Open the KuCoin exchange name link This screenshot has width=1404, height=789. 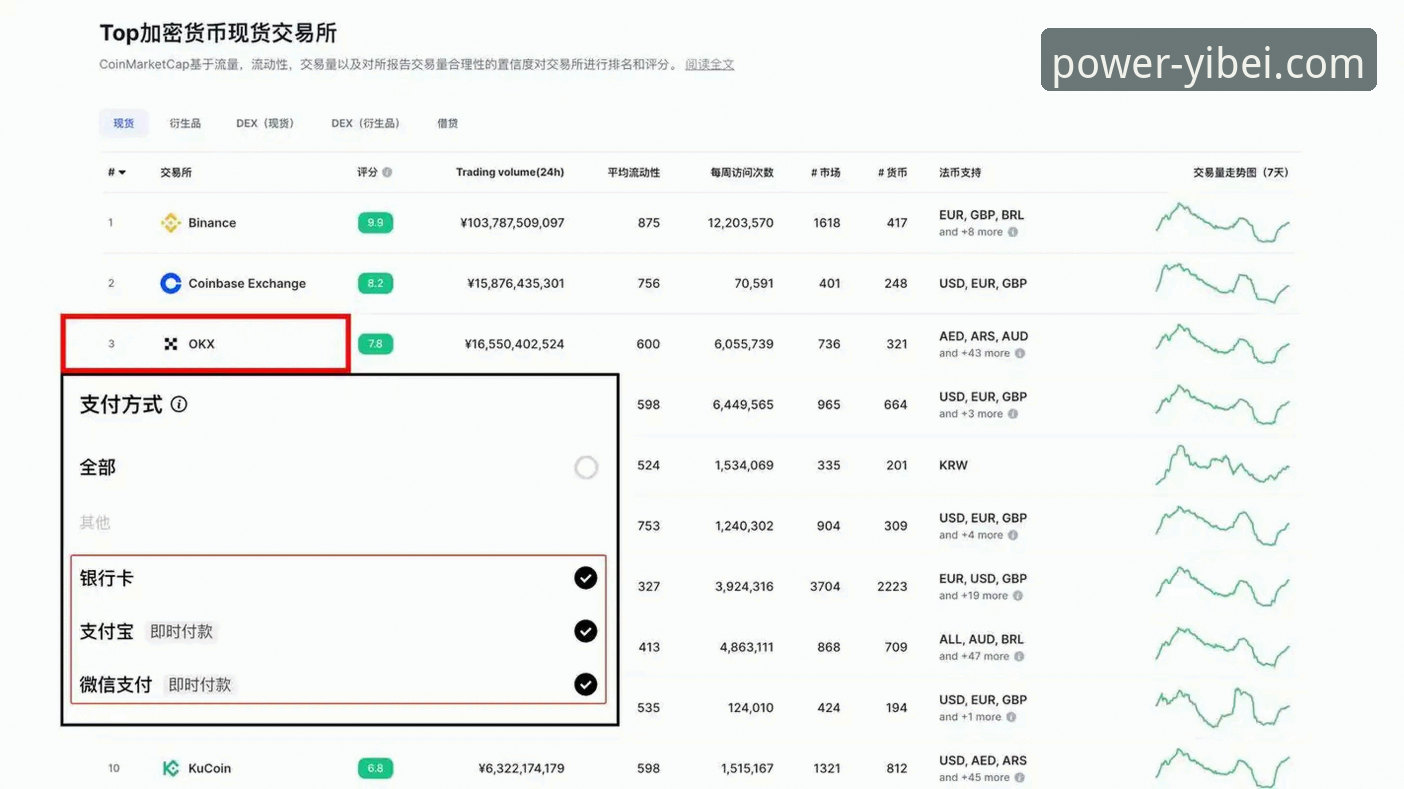(x=209, y=768)
